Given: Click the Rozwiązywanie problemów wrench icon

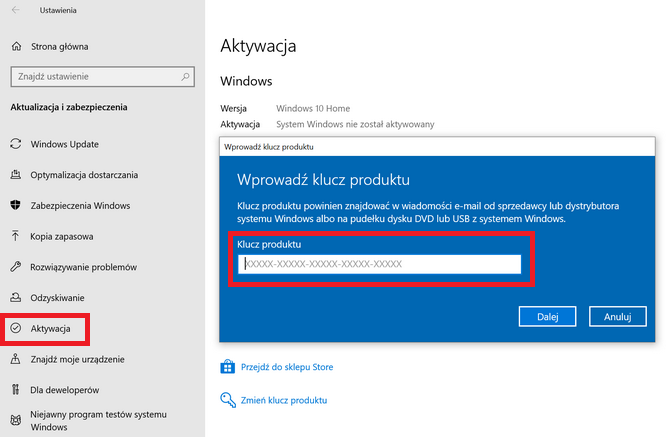Looking at the screenshot, I should click(15, 267).
